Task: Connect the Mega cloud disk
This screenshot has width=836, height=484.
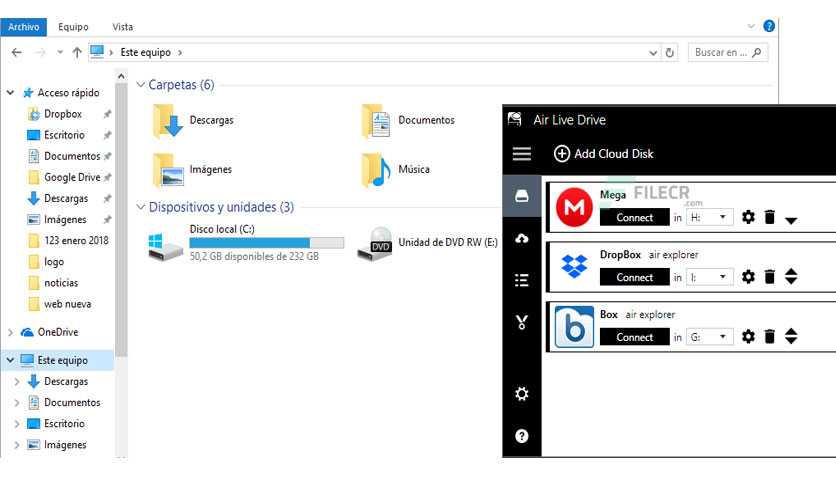Action: coord(634,217)
